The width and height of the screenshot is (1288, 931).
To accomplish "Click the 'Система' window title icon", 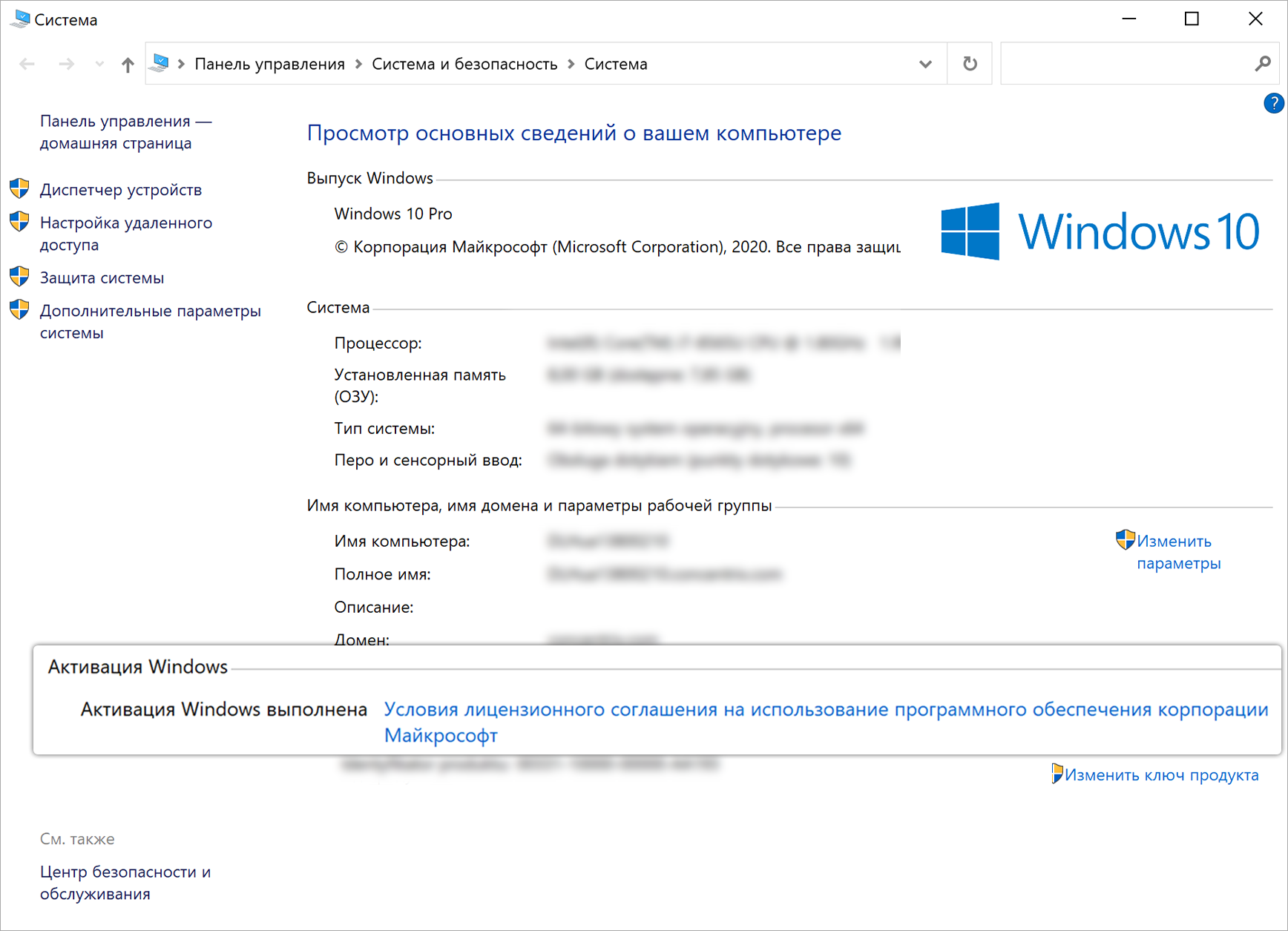I will 21,19.
